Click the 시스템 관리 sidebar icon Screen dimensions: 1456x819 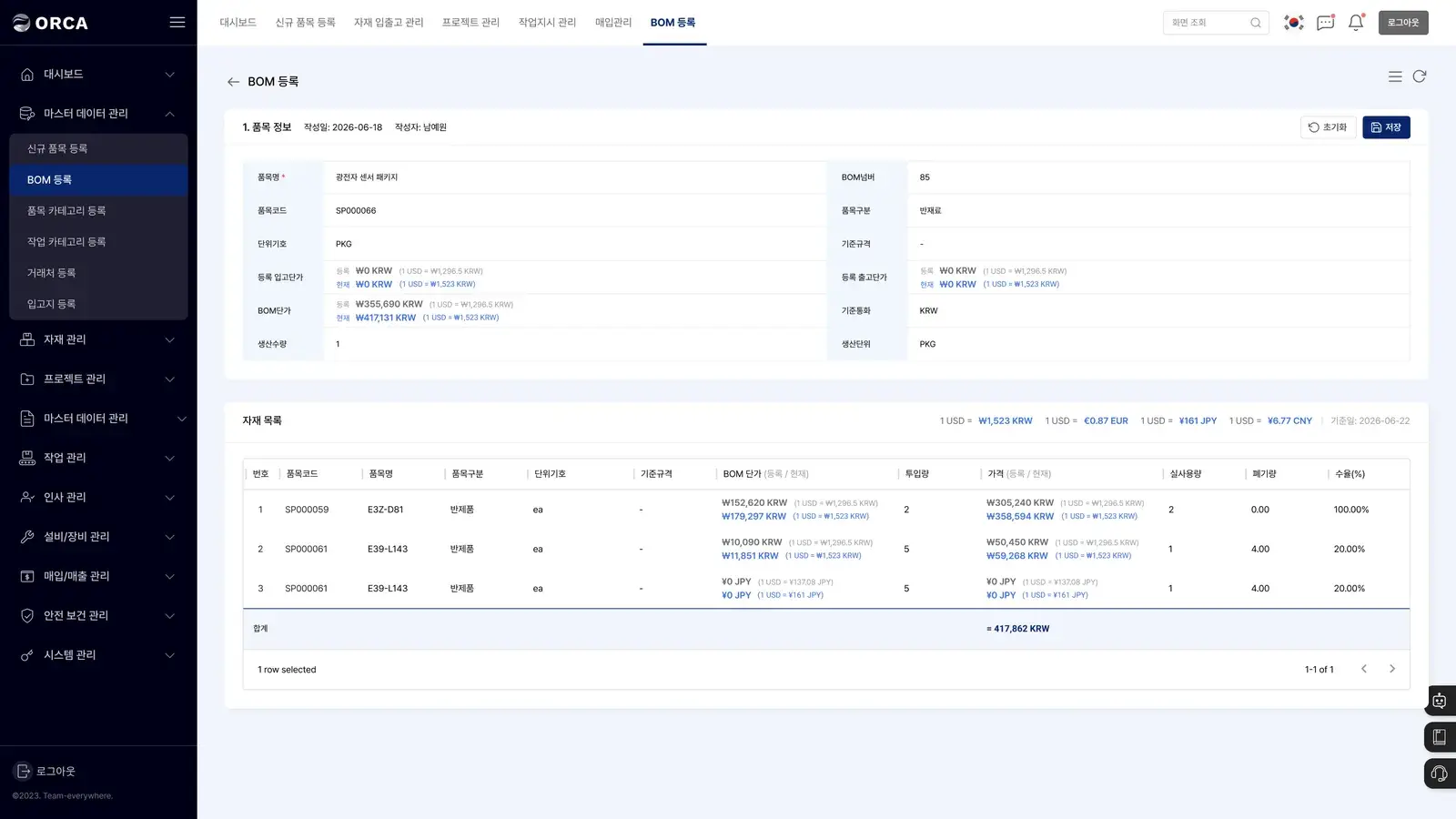click(27, 655)
